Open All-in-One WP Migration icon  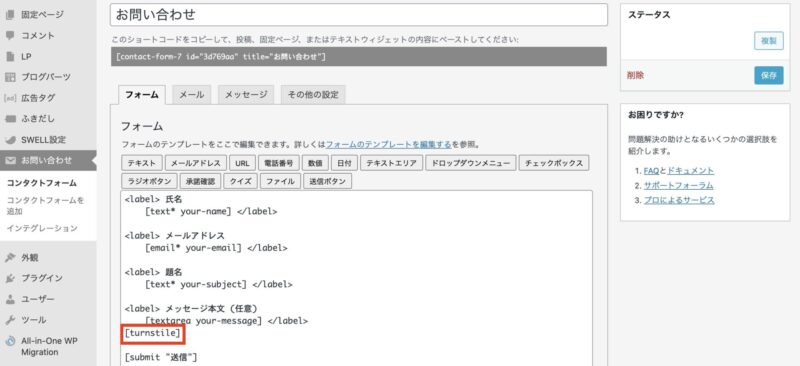(10, 341)
